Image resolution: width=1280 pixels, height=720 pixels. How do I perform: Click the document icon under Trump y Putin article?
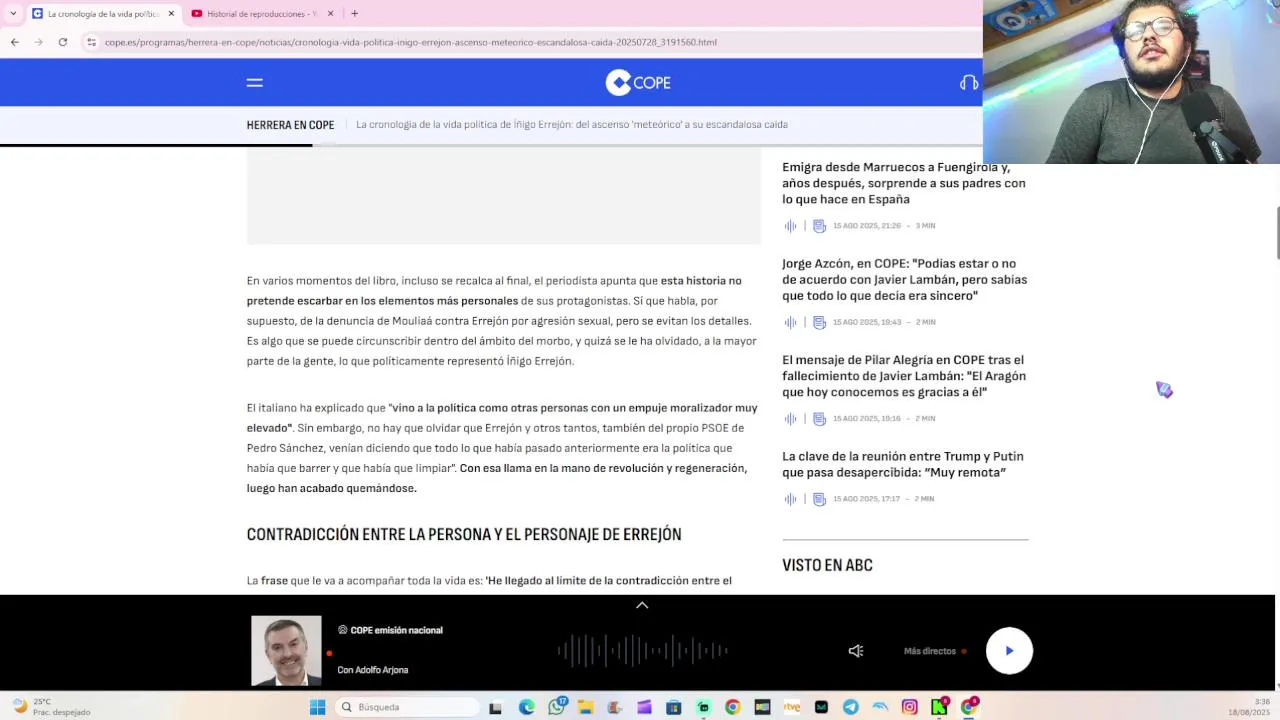819,498
